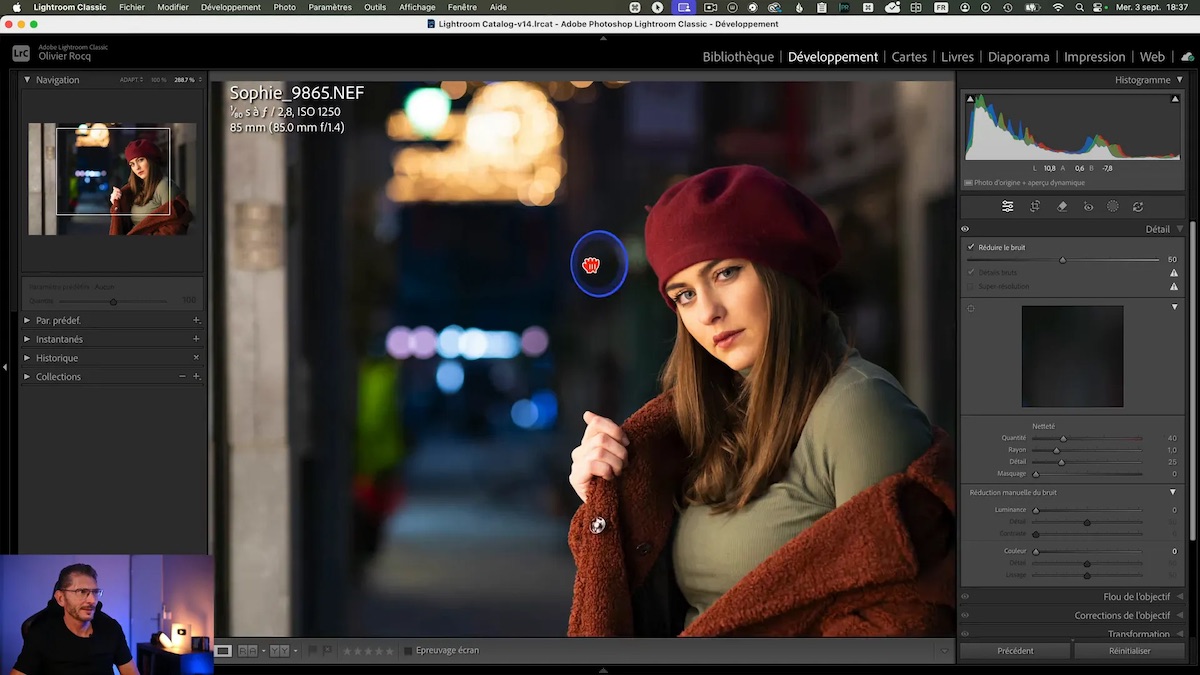Open the Apple menu
This screenshot has height=675, width=1200.
click(16, 7)
